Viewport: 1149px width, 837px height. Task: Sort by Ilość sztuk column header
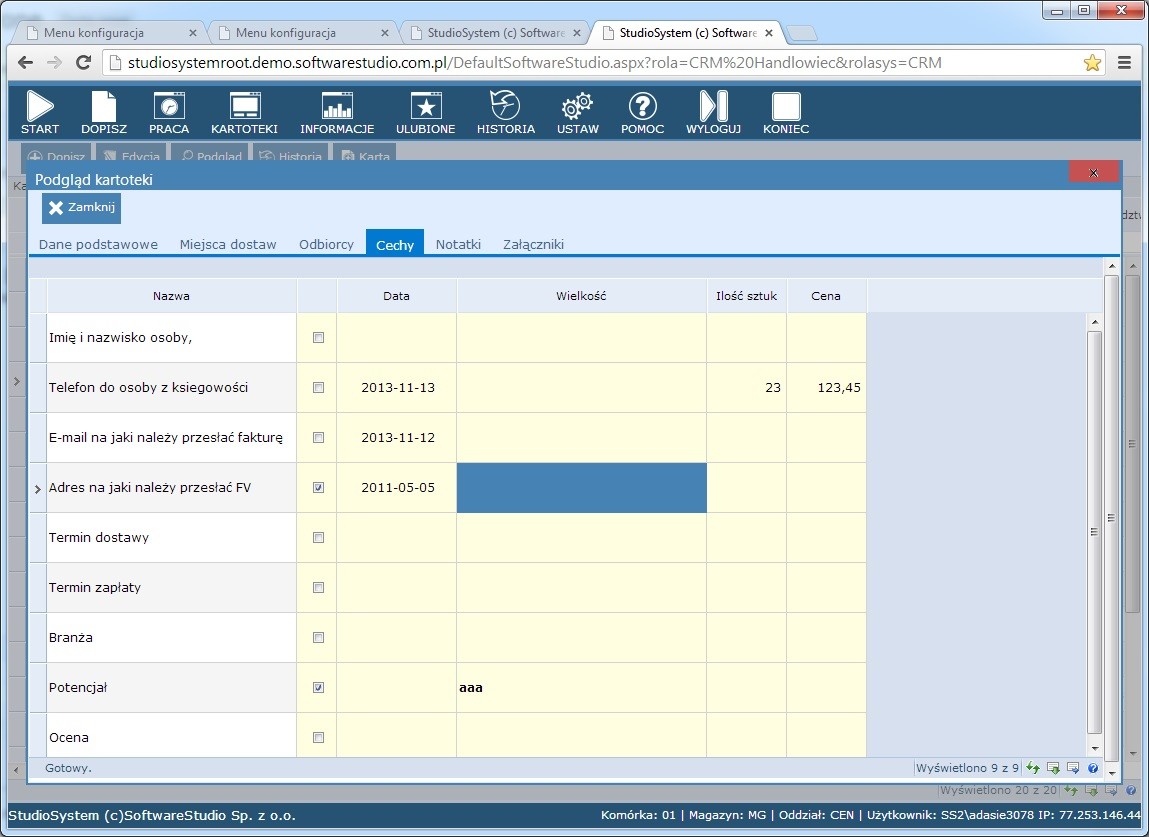tap(746, 296)
